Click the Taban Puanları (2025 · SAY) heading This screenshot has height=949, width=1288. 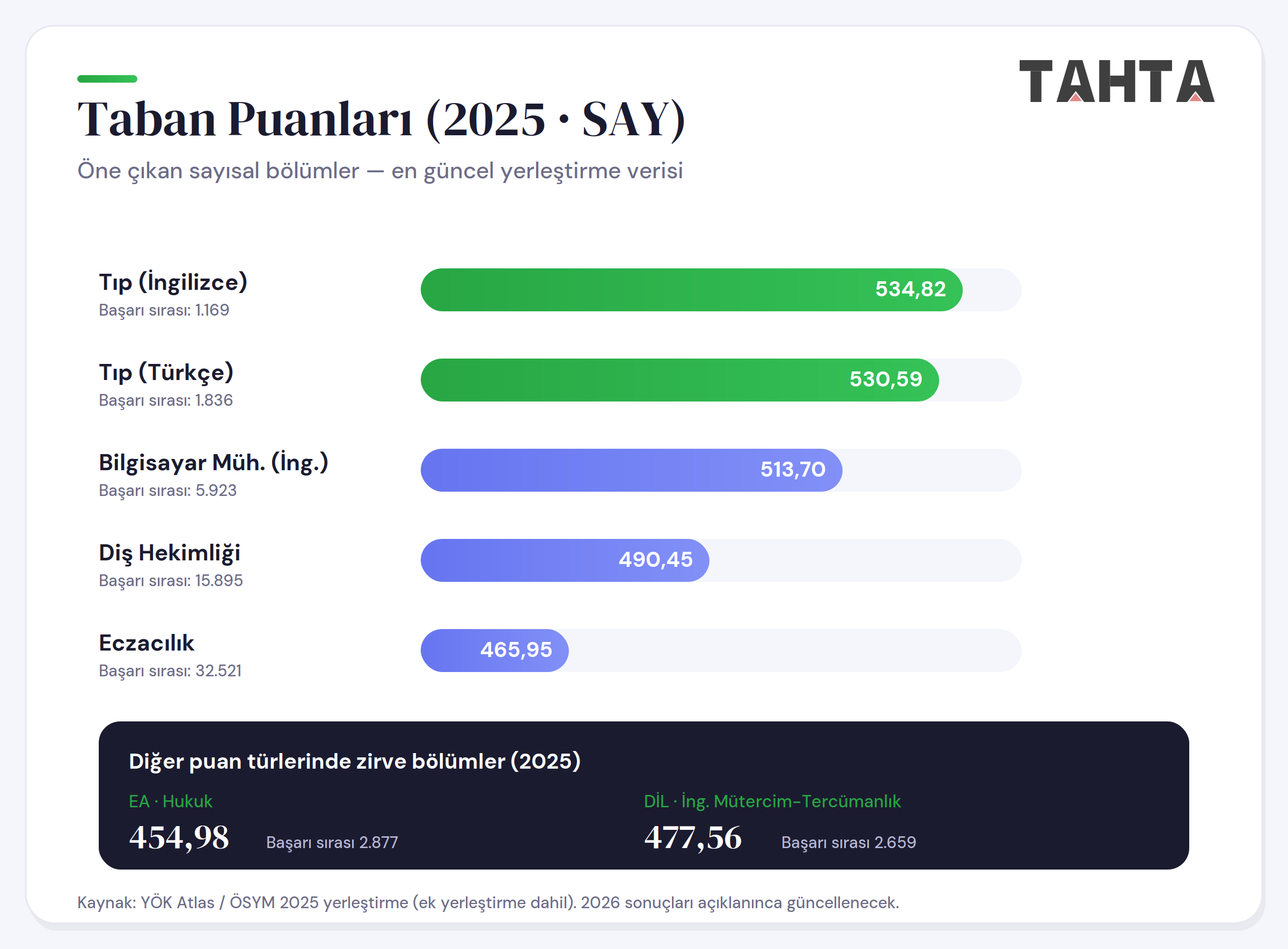tap(381, 120)
